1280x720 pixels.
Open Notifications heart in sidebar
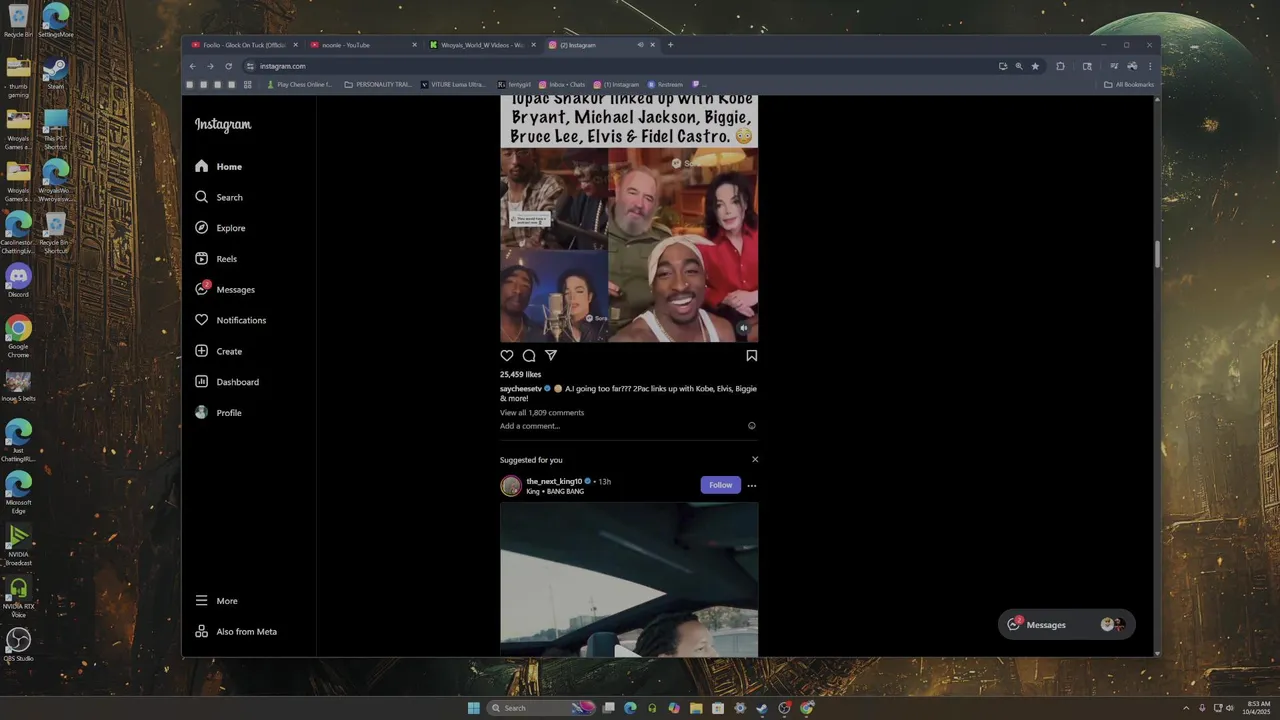click(230, 320)
